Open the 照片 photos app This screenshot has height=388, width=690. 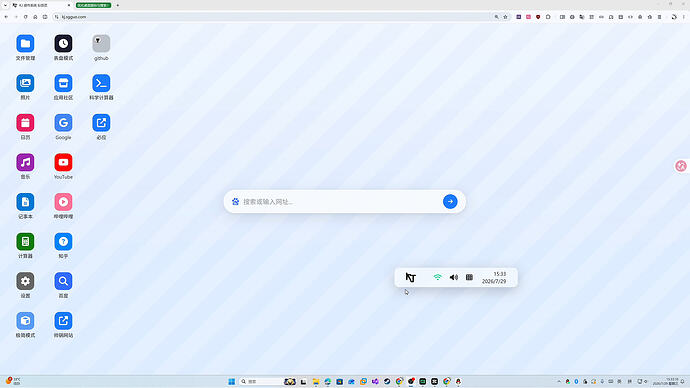click(x=25, y=83)
